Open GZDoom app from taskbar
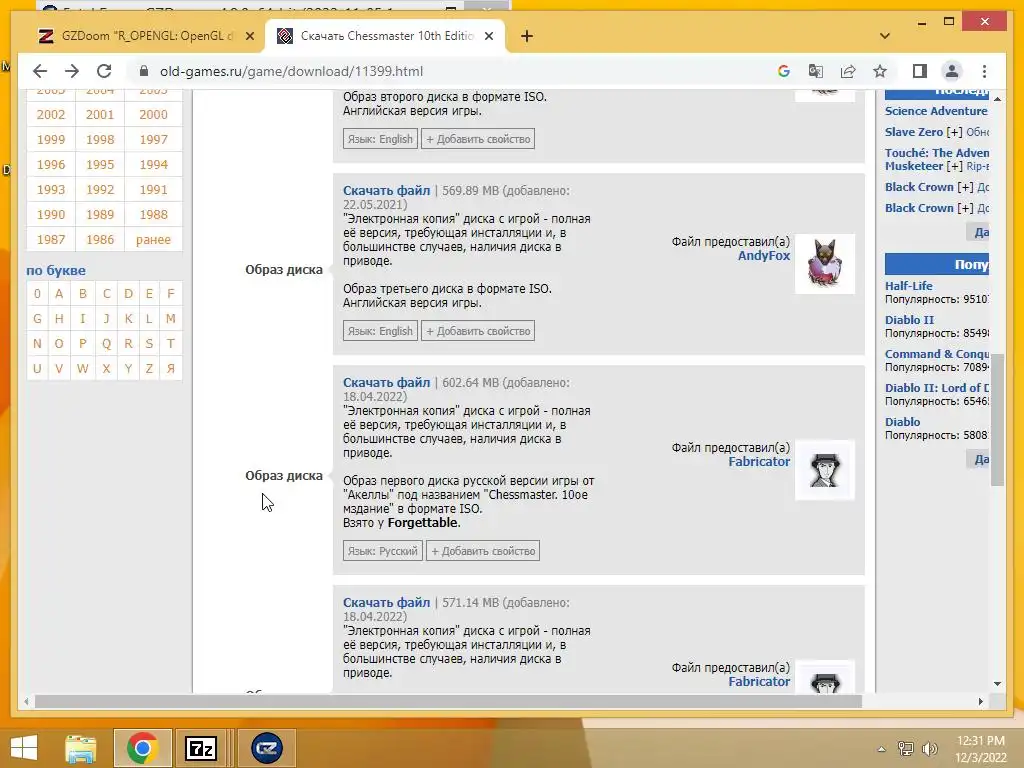1024x768 pixels. click(x=266, y=748)
